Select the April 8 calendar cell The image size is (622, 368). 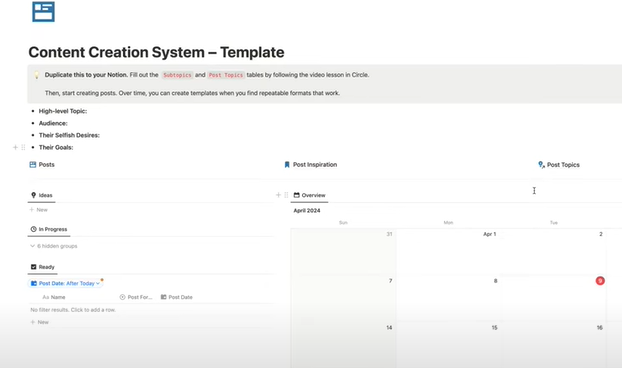coord(448,299)
